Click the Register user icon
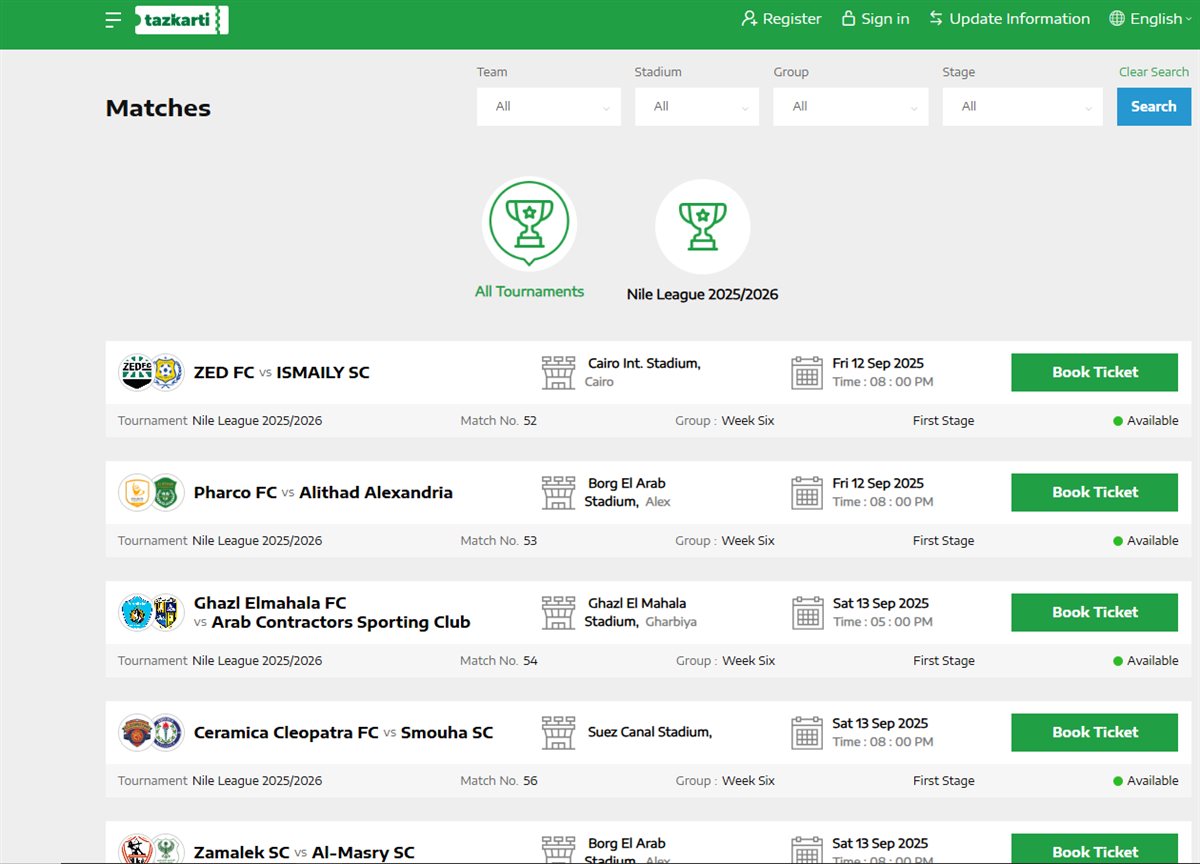The height and width of the screenshot is (864, 1200). pyautogui.click(x=749, y=19)
